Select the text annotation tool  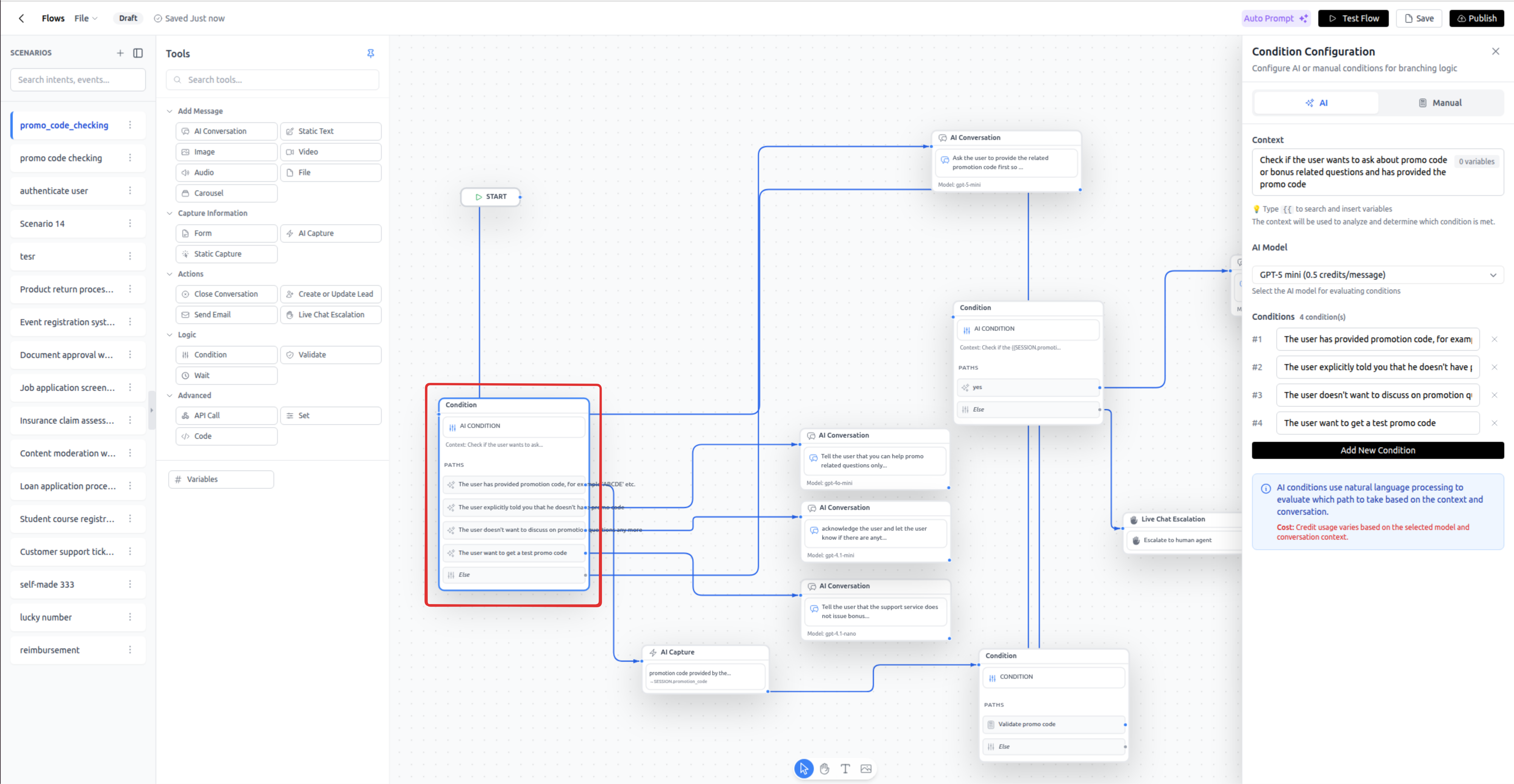(x=845, y=768)
